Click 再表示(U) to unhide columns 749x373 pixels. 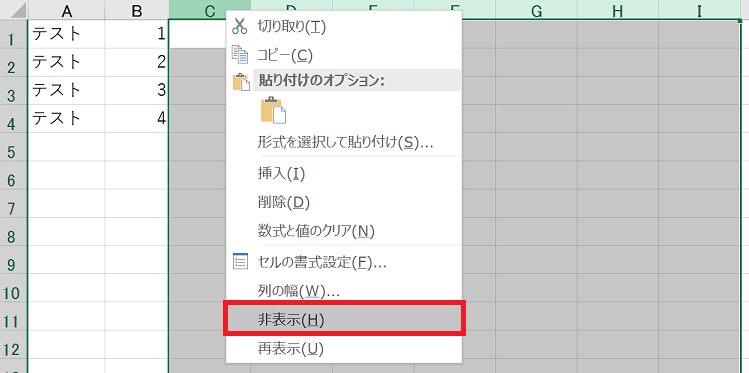tap(343, 349)
